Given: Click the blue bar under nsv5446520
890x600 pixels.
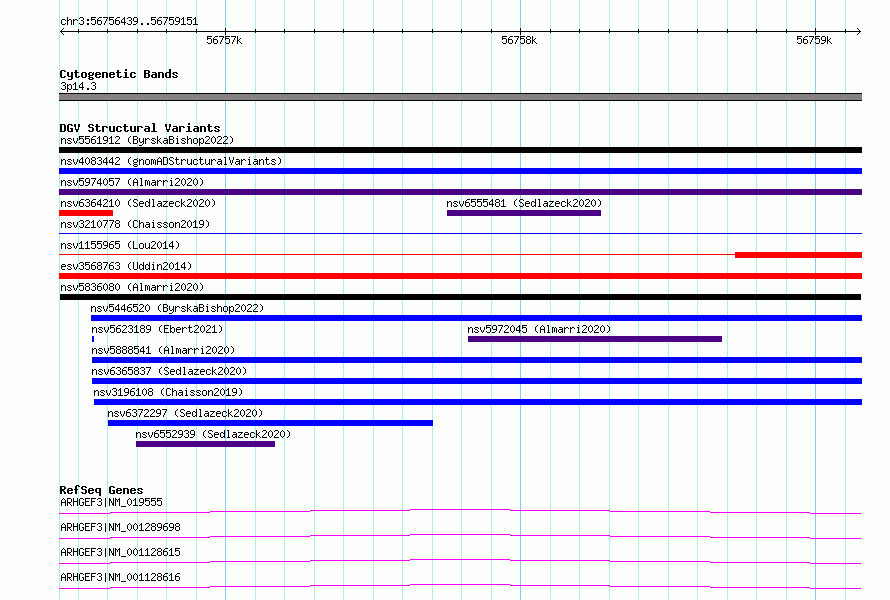Looking at the screenshot, I should pos(476,318).
